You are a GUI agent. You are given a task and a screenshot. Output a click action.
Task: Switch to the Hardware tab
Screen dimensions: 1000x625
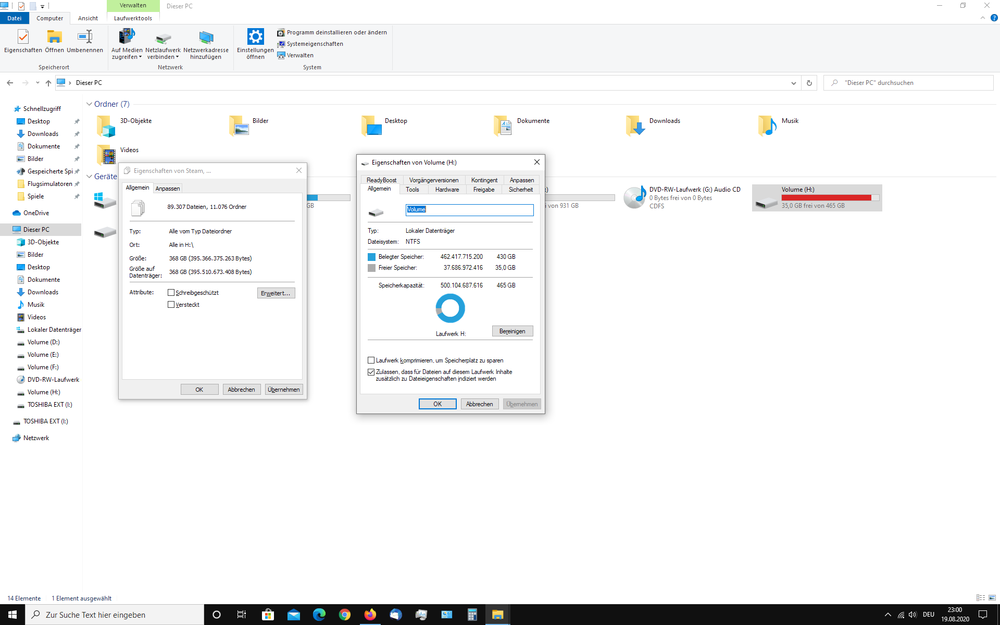coord(446,189)
